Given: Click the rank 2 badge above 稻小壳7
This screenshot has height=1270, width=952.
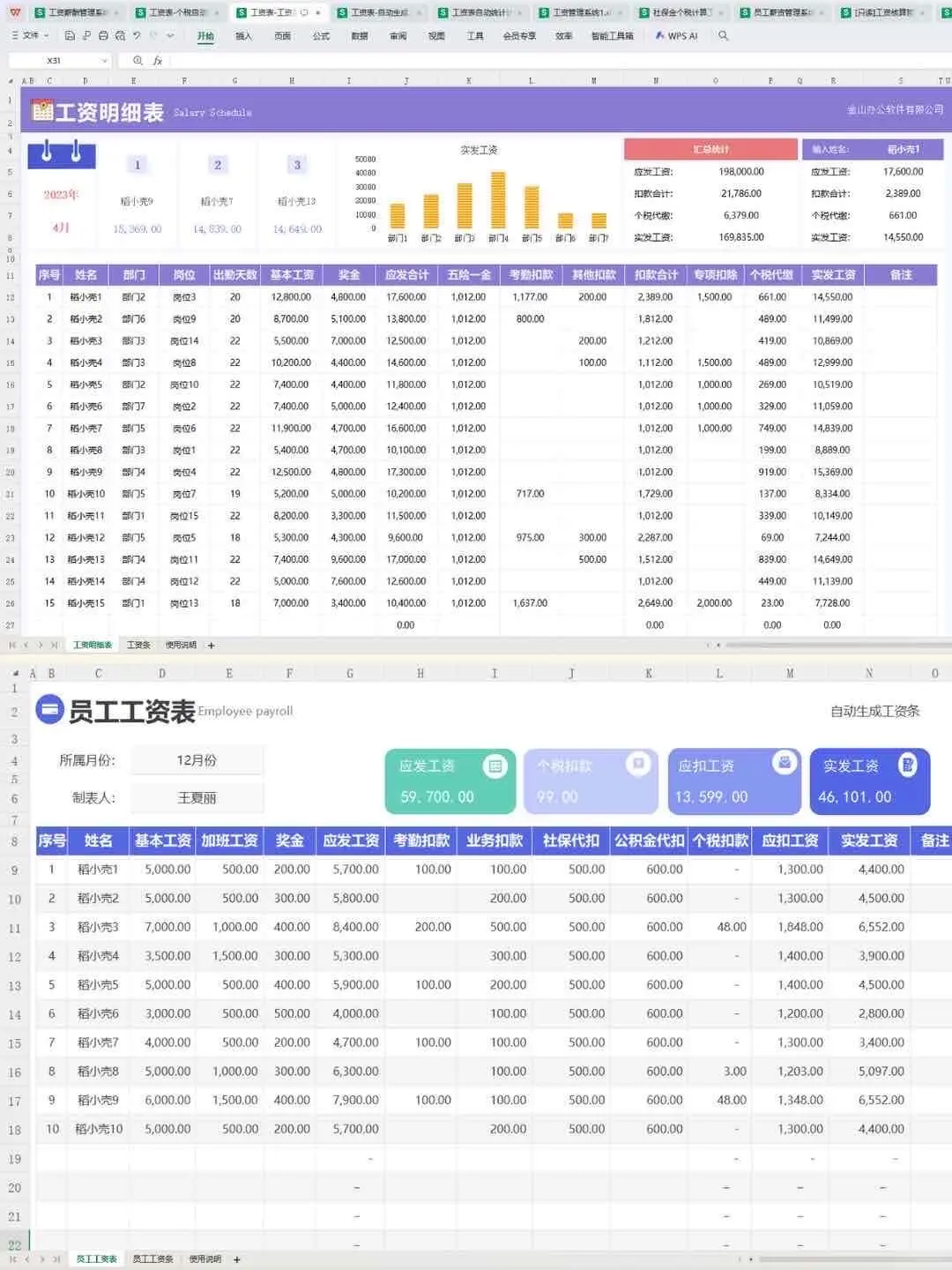Looking at the screenshot, I should click(x=218, y=165).
